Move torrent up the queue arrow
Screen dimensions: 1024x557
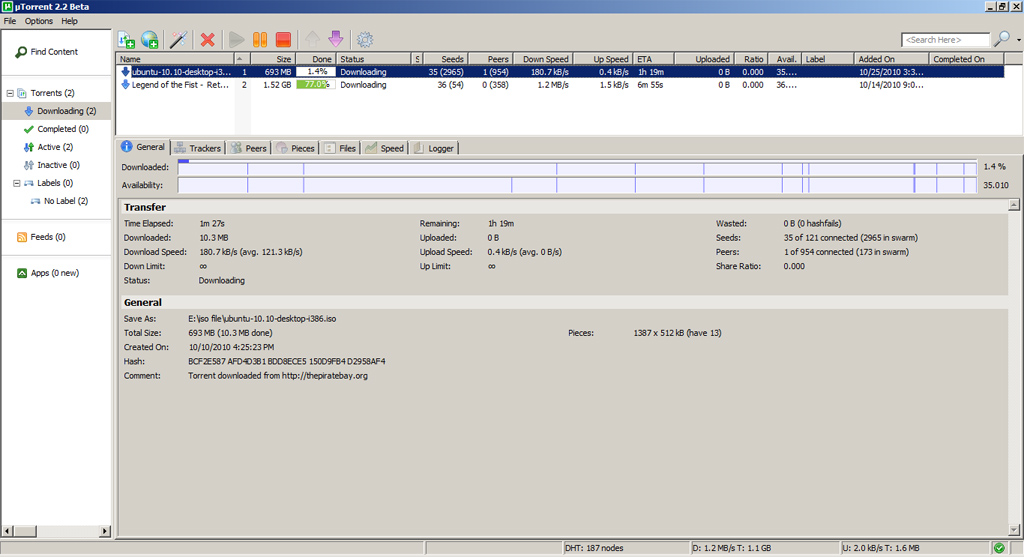pyautogui.click(x=312, y=40)
